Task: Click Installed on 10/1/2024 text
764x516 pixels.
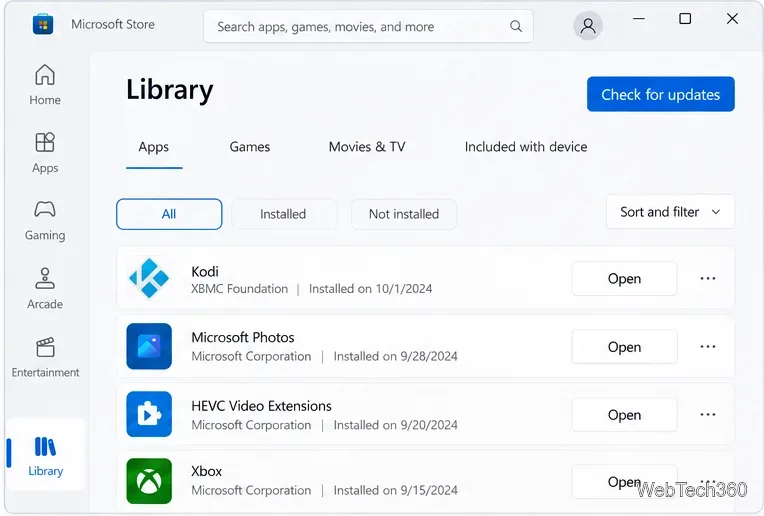Action: click(370, 288)
